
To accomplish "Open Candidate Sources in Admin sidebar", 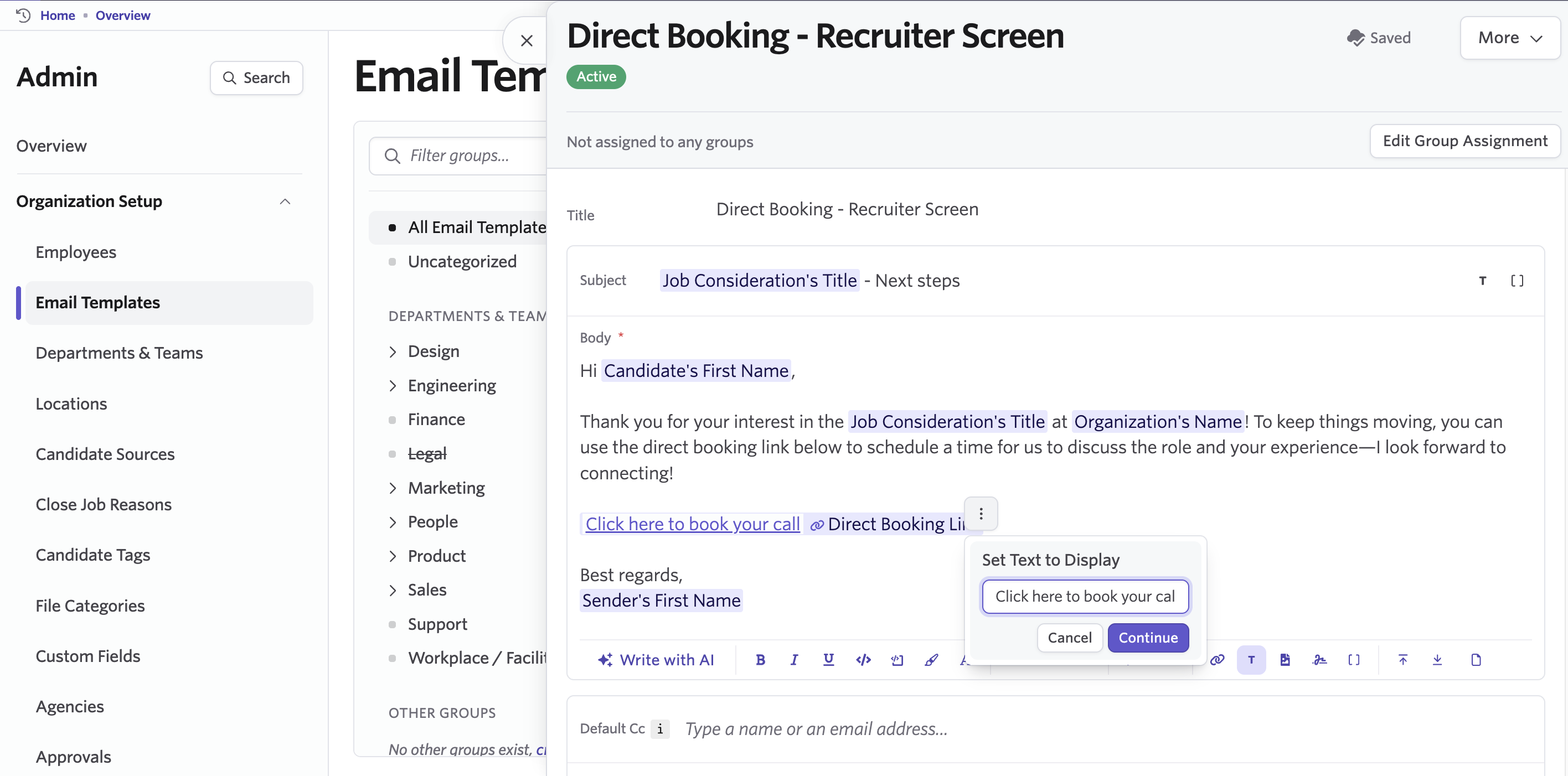I will [x=105, y=454].
